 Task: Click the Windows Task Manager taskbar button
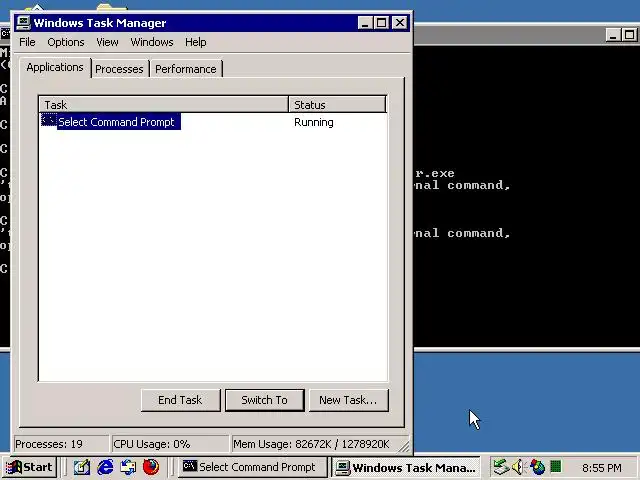406,467
